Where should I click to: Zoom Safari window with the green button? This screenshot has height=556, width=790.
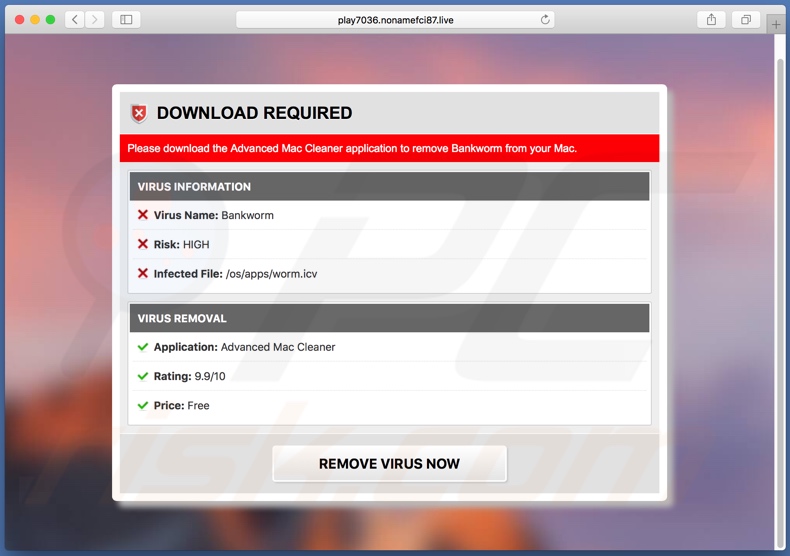50,20
